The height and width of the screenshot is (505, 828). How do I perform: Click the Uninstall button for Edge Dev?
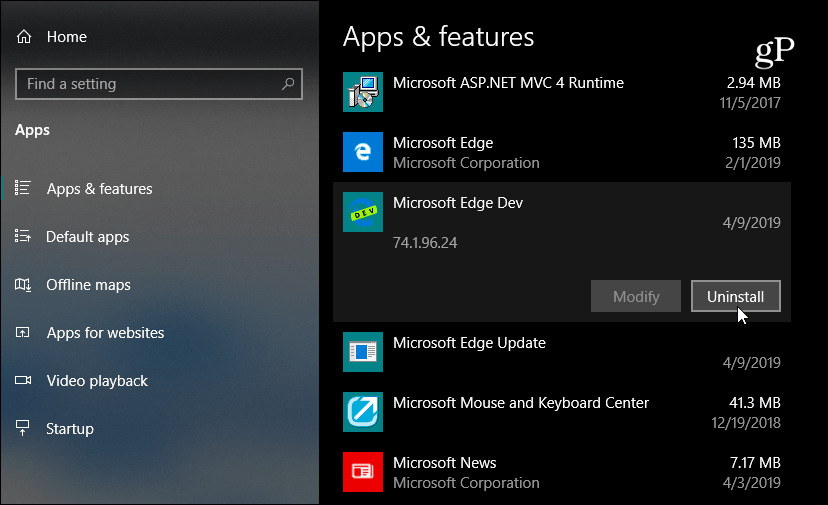click(x=736, y=296)
